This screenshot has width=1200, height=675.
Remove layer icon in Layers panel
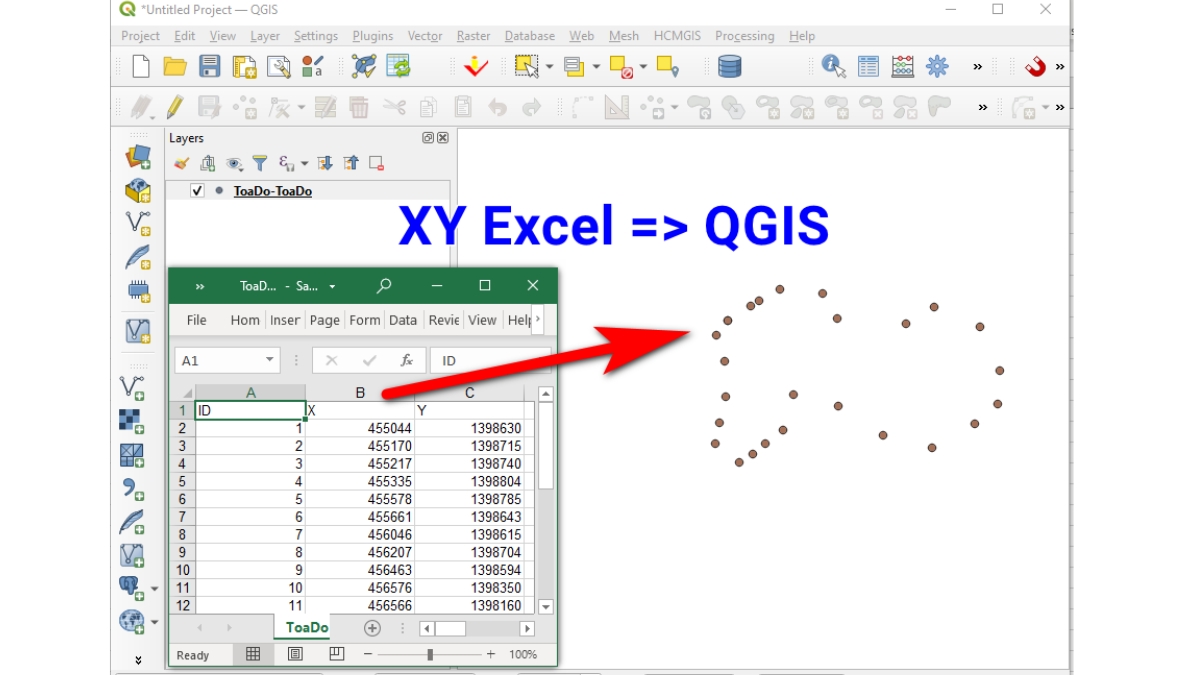coord(376,163)
